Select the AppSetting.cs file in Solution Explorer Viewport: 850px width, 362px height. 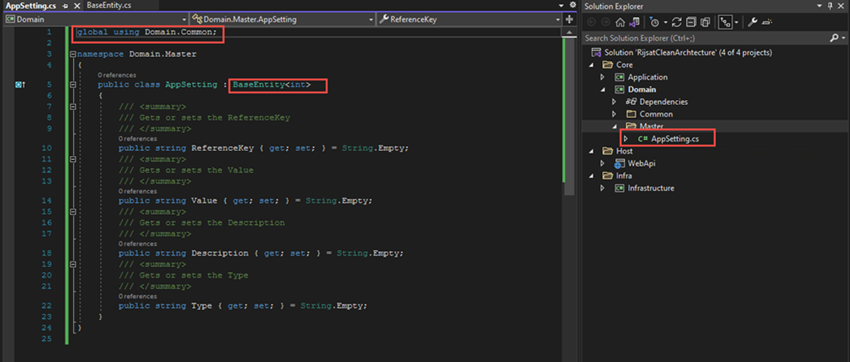click(668, 139)
